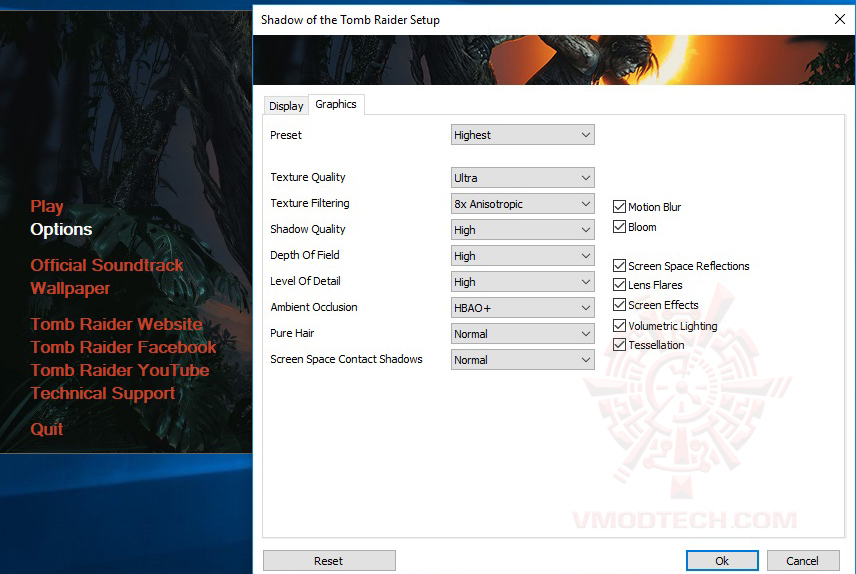856x574 pixels.
Task: Click the Texture Quality label text
Action: coord(308,177)
